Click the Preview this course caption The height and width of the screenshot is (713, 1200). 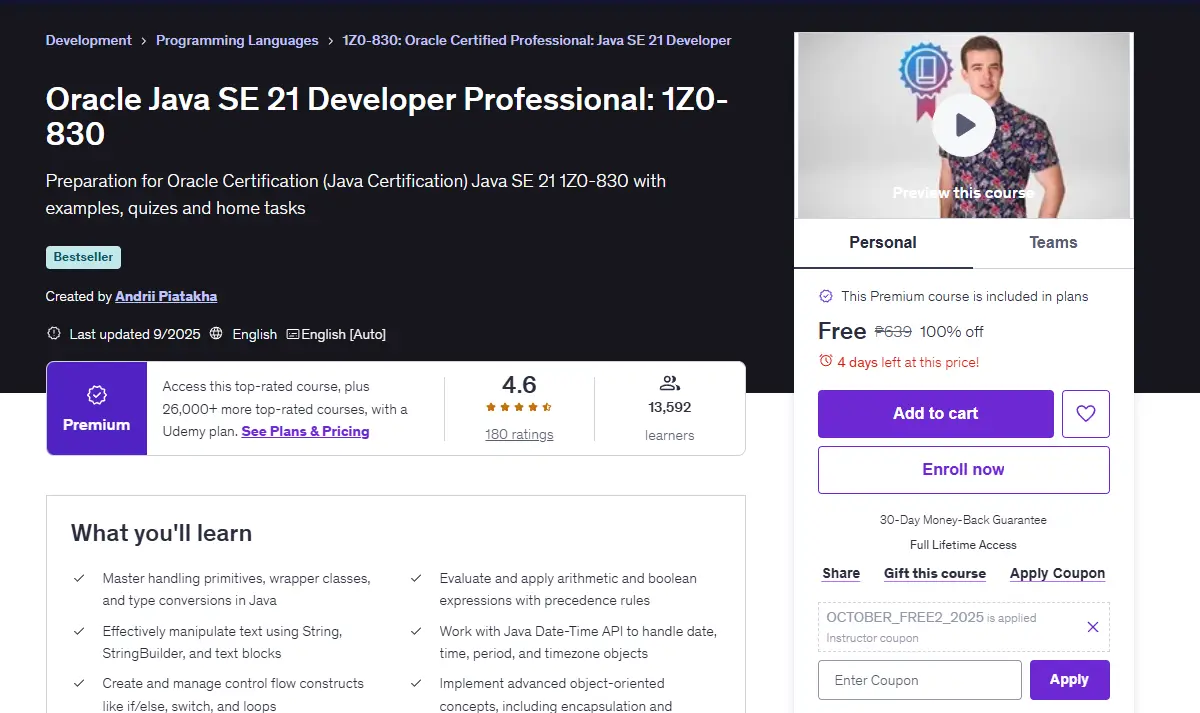point(964,193)
